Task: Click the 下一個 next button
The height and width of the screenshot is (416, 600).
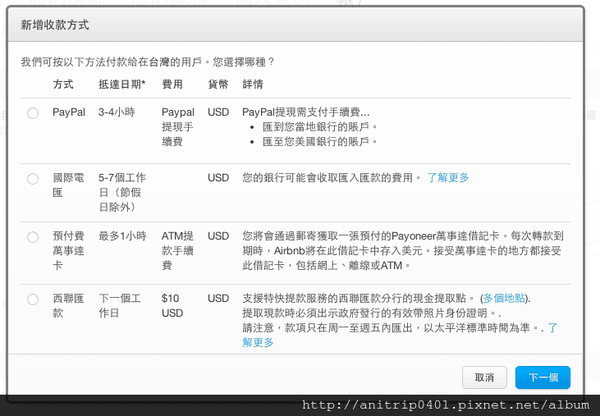Action: tap(543, 377)
